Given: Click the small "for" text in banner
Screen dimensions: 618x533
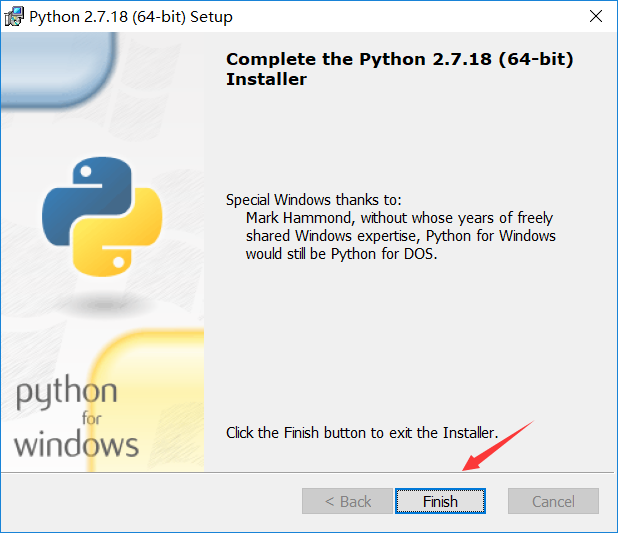Looking at the screenshot, I should [91, 418].
